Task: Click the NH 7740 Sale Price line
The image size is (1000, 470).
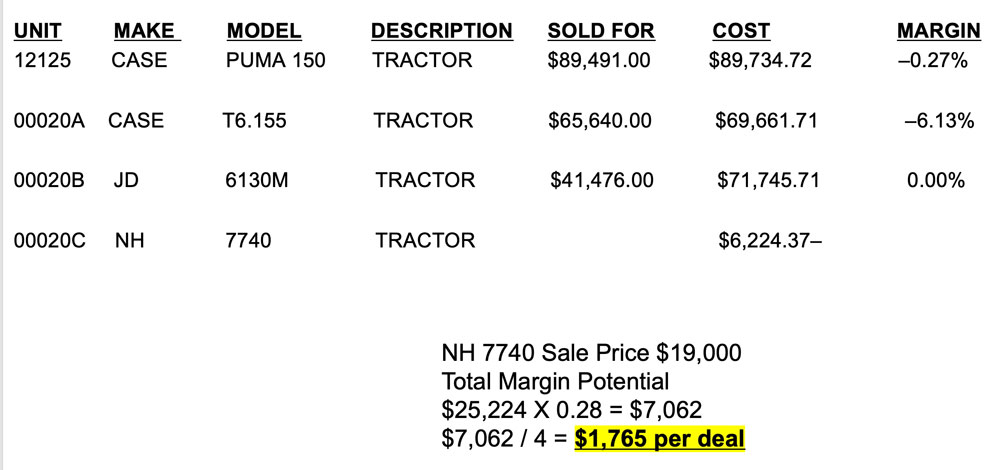Action: (x=591, y=352)
